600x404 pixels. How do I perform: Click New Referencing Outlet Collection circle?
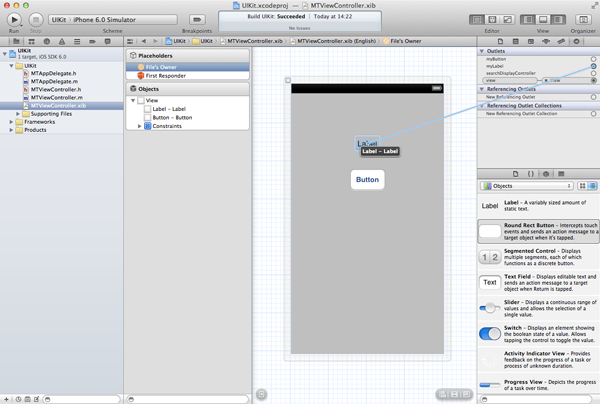593,114
